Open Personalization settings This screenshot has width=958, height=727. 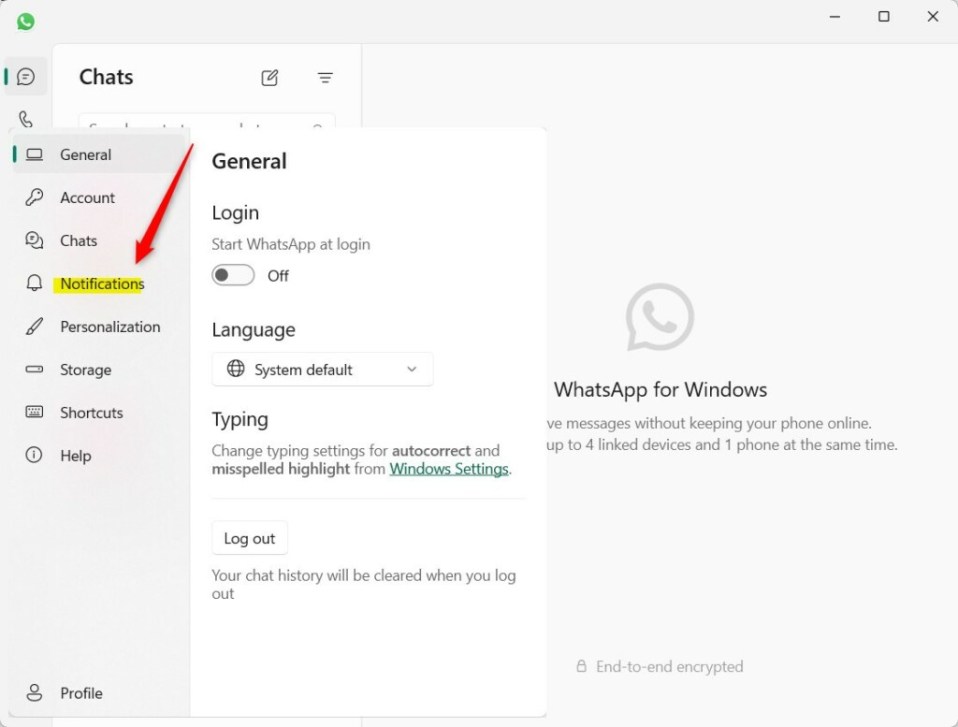tap(99, 326)
